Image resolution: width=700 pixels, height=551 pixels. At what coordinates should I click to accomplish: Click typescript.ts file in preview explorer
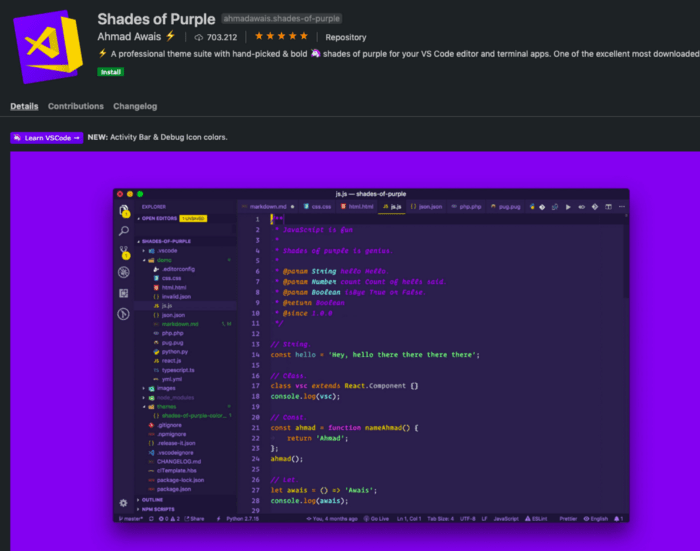coord(185,370)
